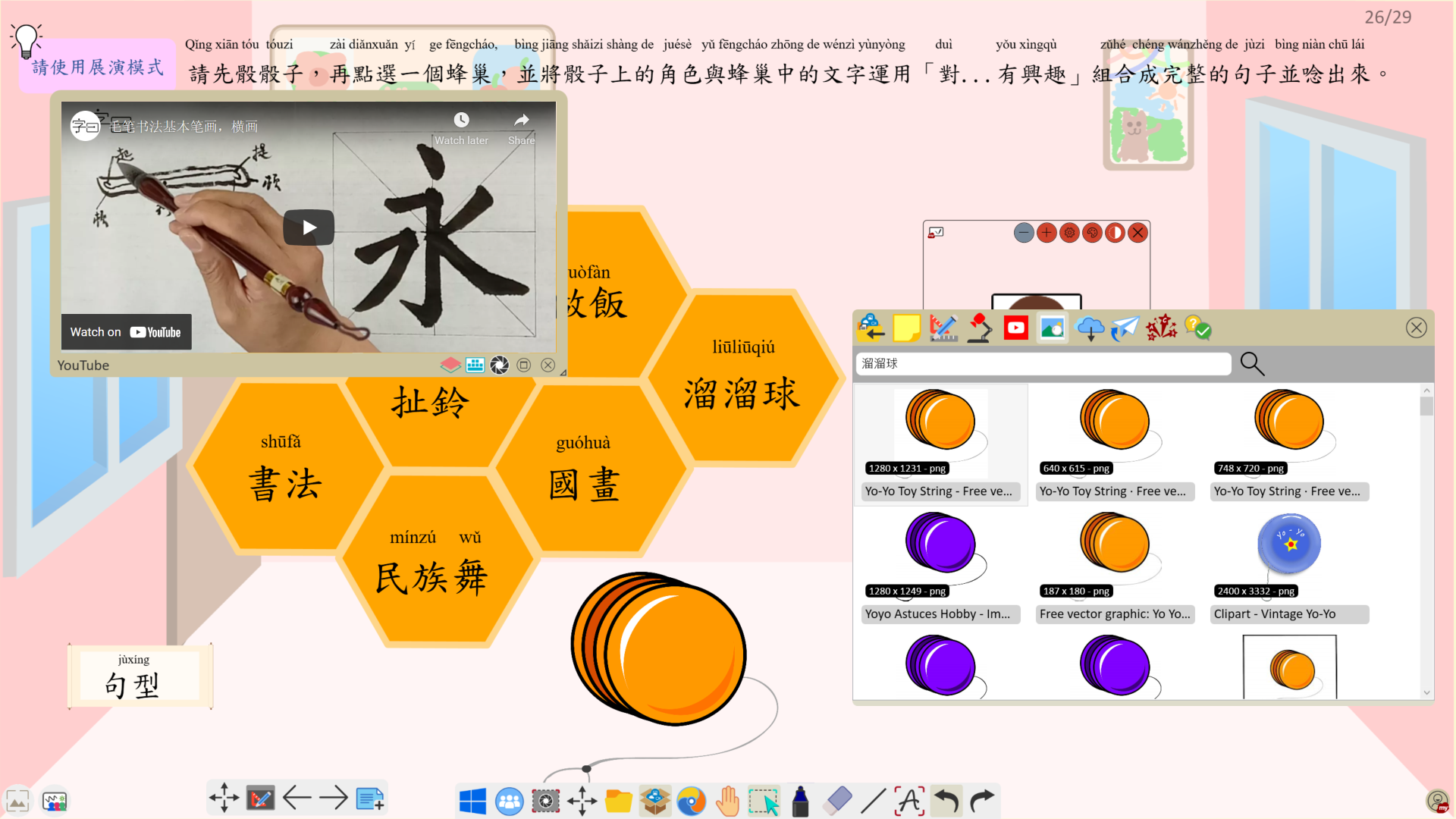Open the sticky note tool
The height and width of the screenshot is (819, 1456).
pos(908,328)
